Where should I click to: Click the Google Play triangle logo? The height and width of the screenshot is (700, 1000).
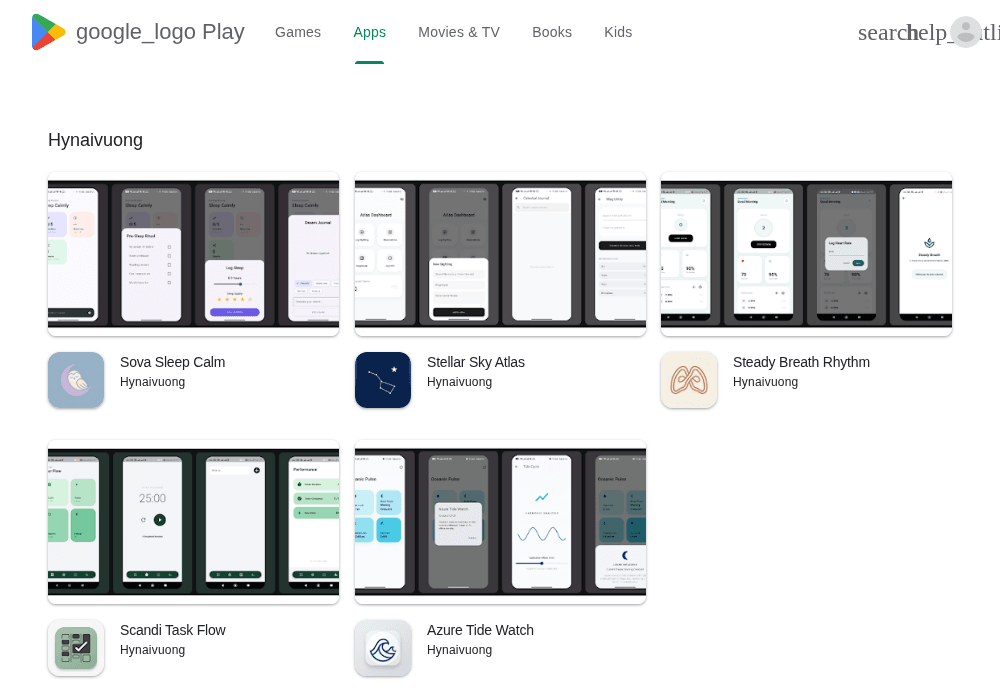[48, 32]
